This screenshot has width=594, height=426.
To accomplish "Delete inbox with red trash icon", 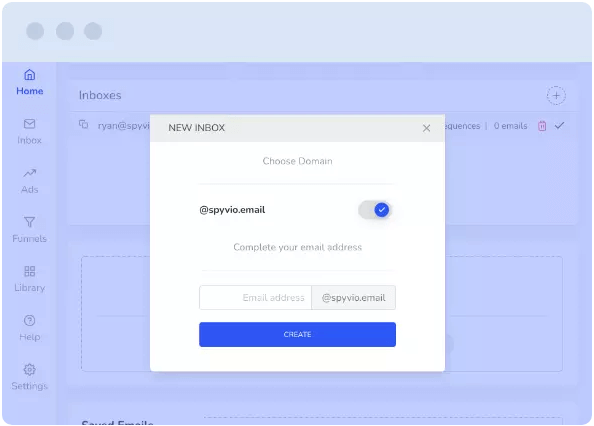I will 542,126.
